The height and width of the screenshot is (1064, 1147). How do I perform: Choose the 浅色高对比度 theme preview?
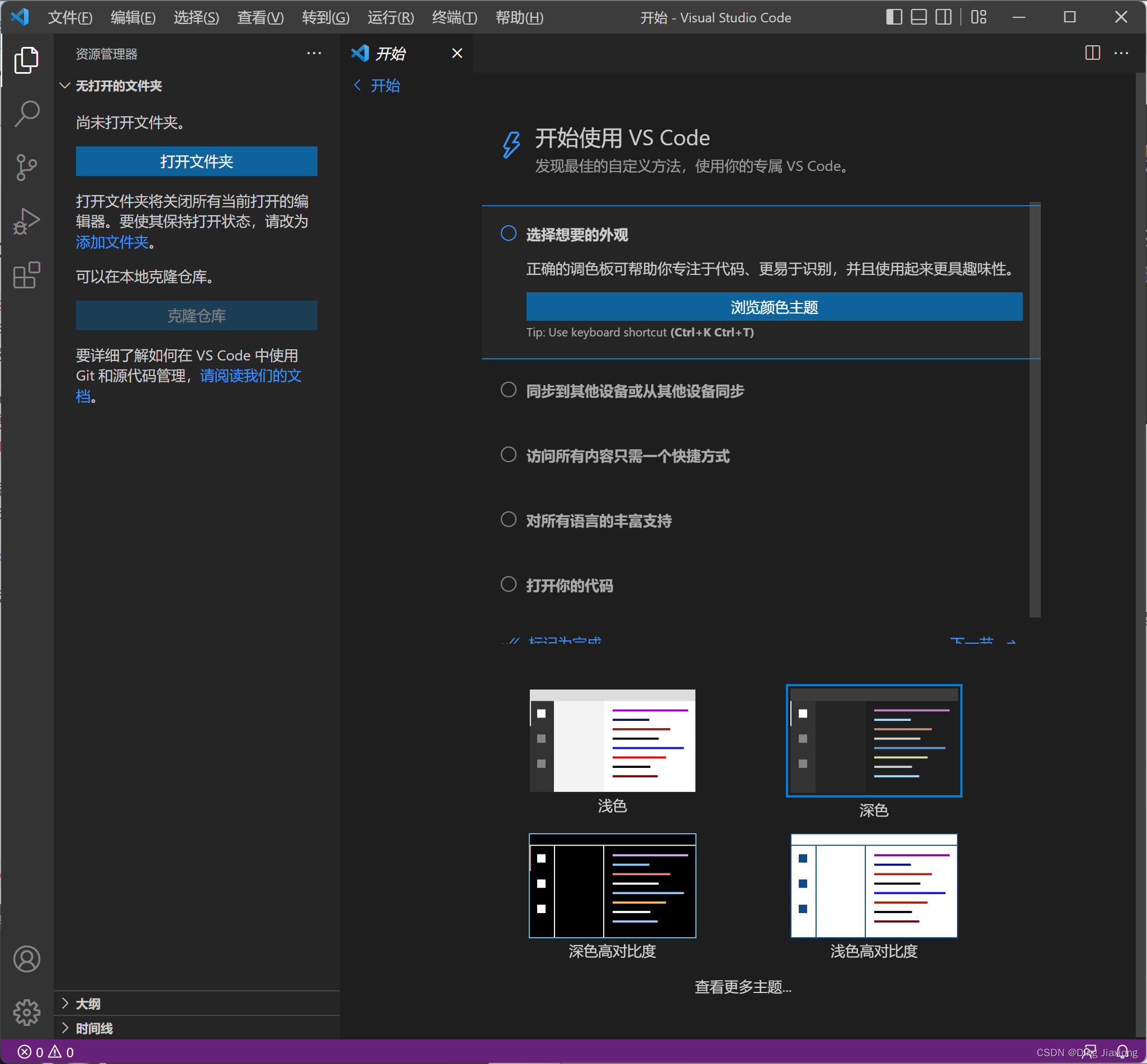874,886
